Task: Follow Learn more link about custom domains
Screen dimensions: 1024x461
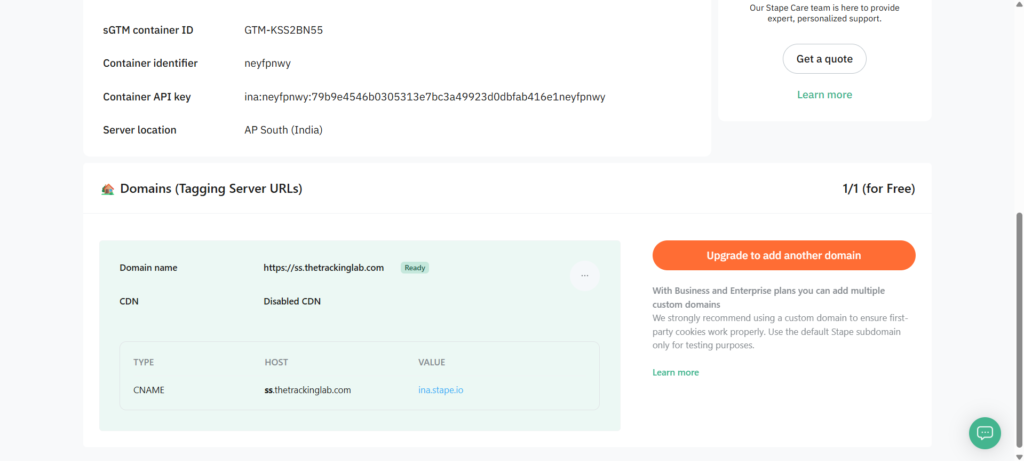Action: [675, 372]
